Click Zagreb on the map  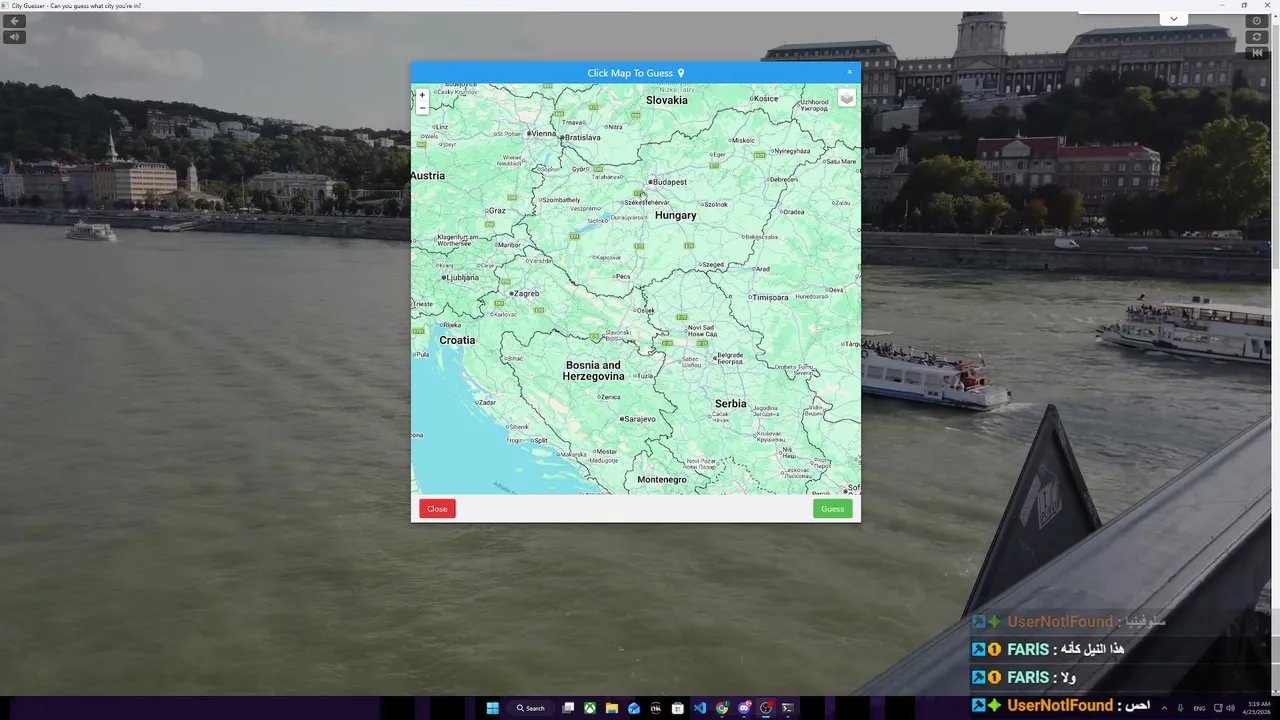pyautogui.click(x=525, y=294)
